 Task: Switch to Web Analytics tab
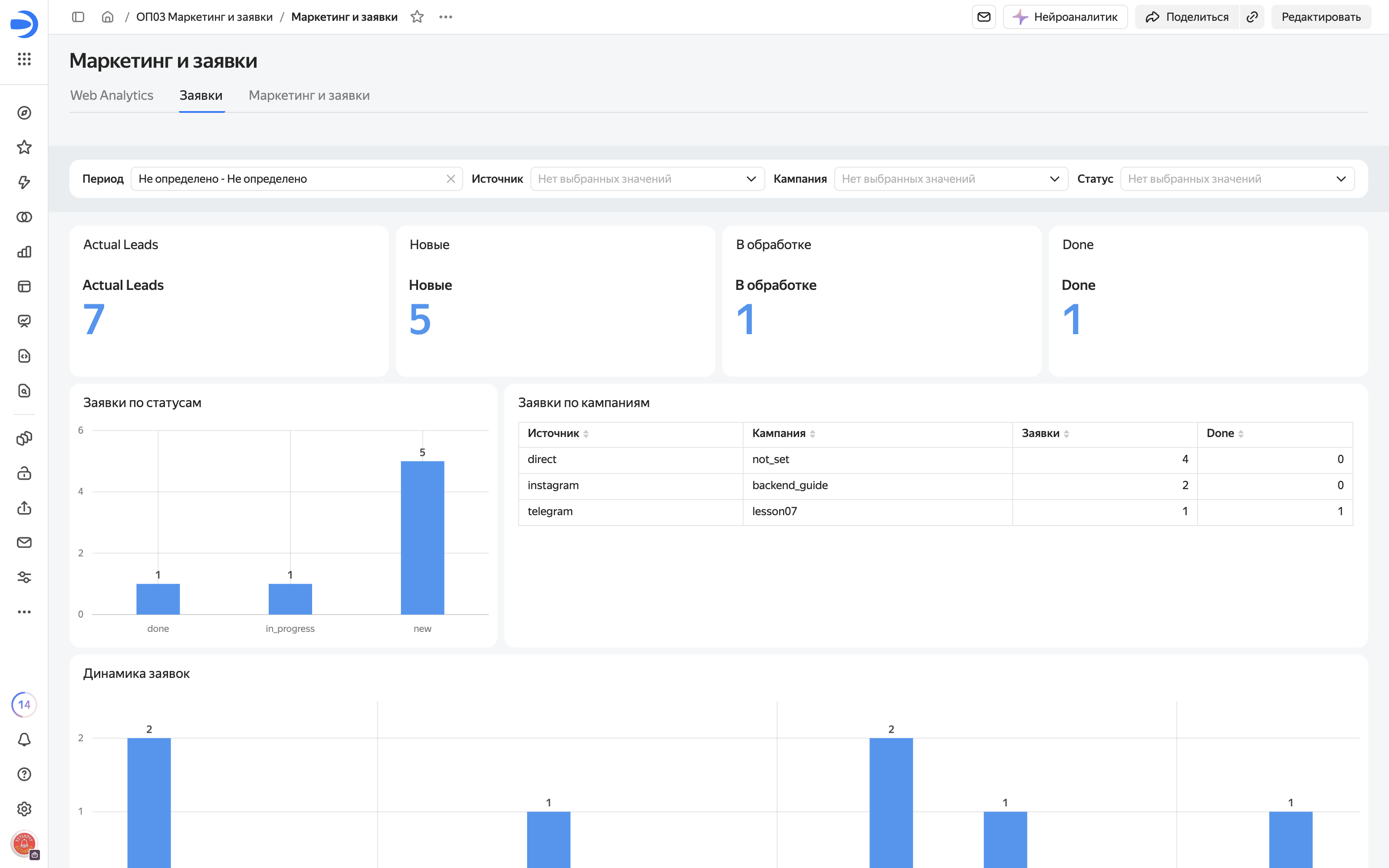112,95
